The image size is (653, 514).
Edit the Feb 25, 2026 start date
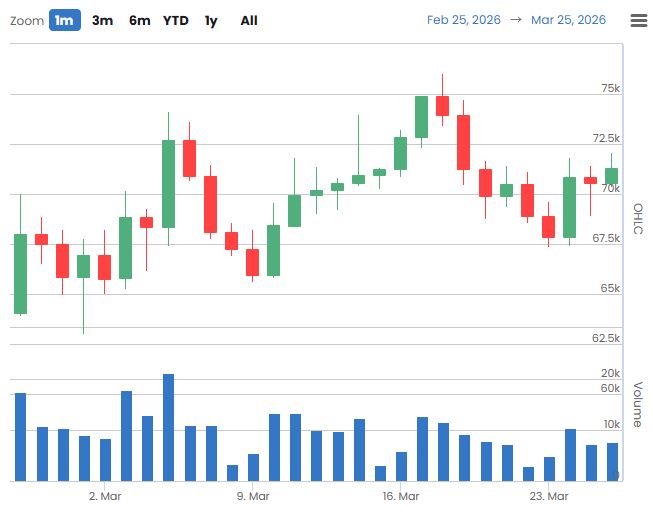(x=462, y=20)
